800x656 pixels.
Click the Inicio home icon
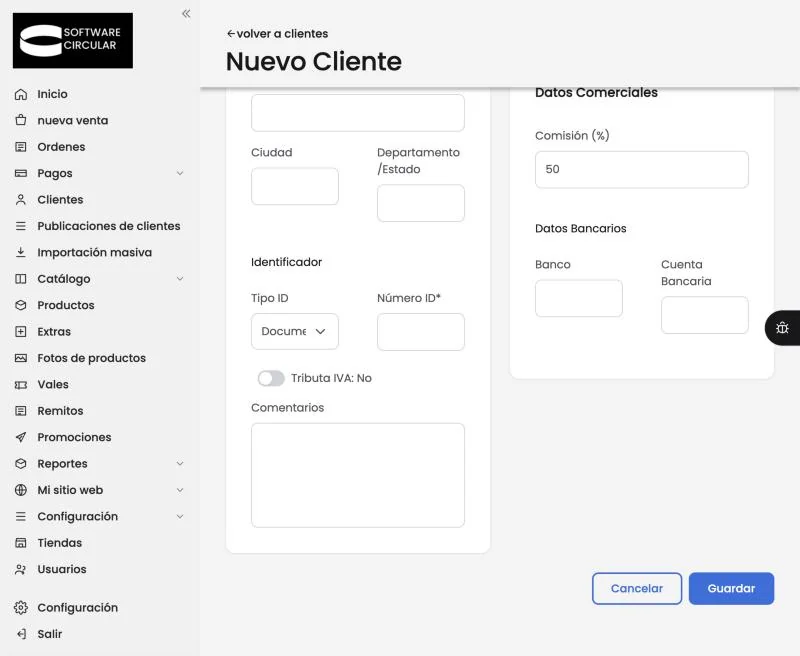21,94
